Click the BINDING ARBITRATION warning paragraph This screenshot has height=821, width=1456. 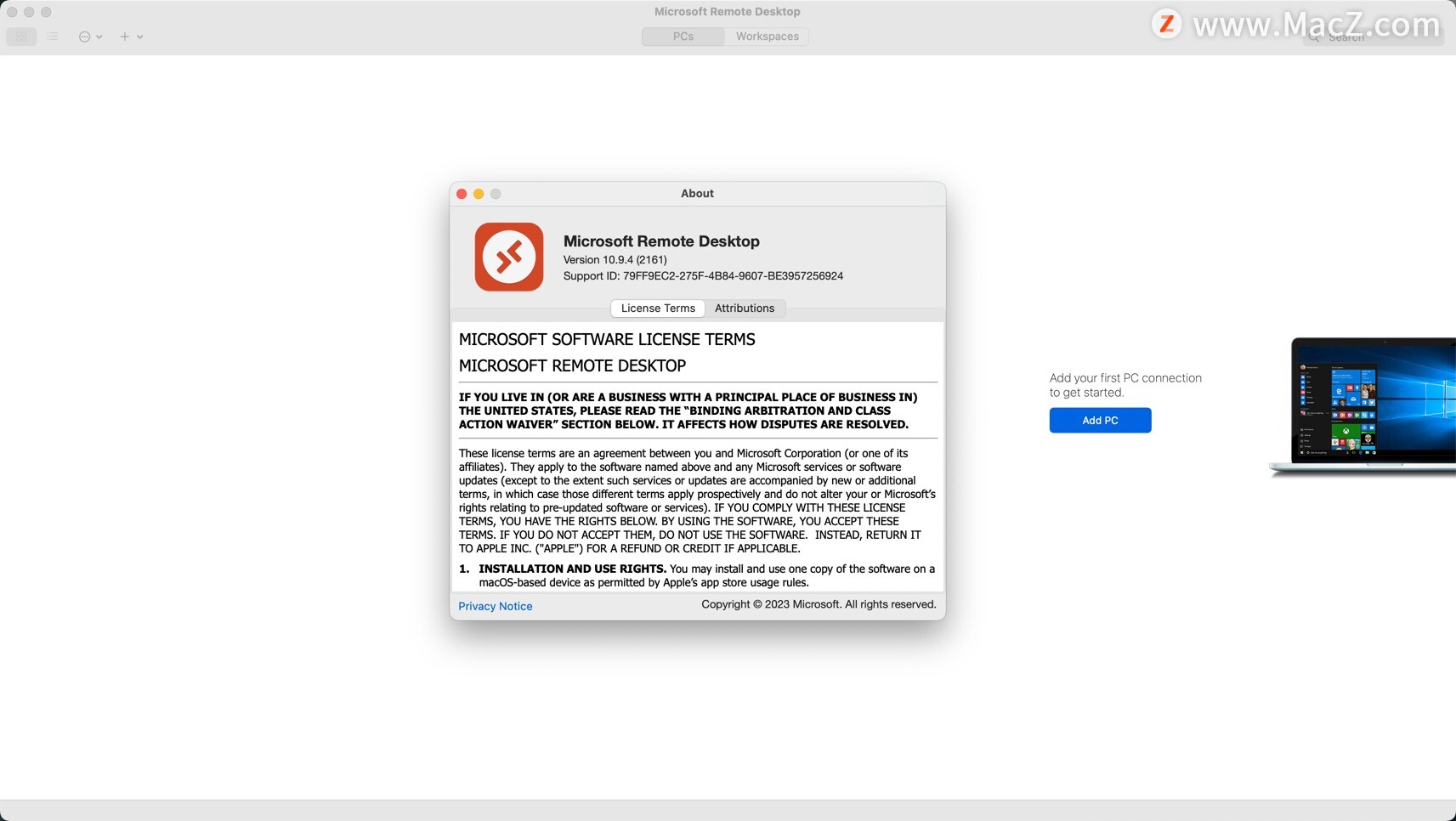688,410
